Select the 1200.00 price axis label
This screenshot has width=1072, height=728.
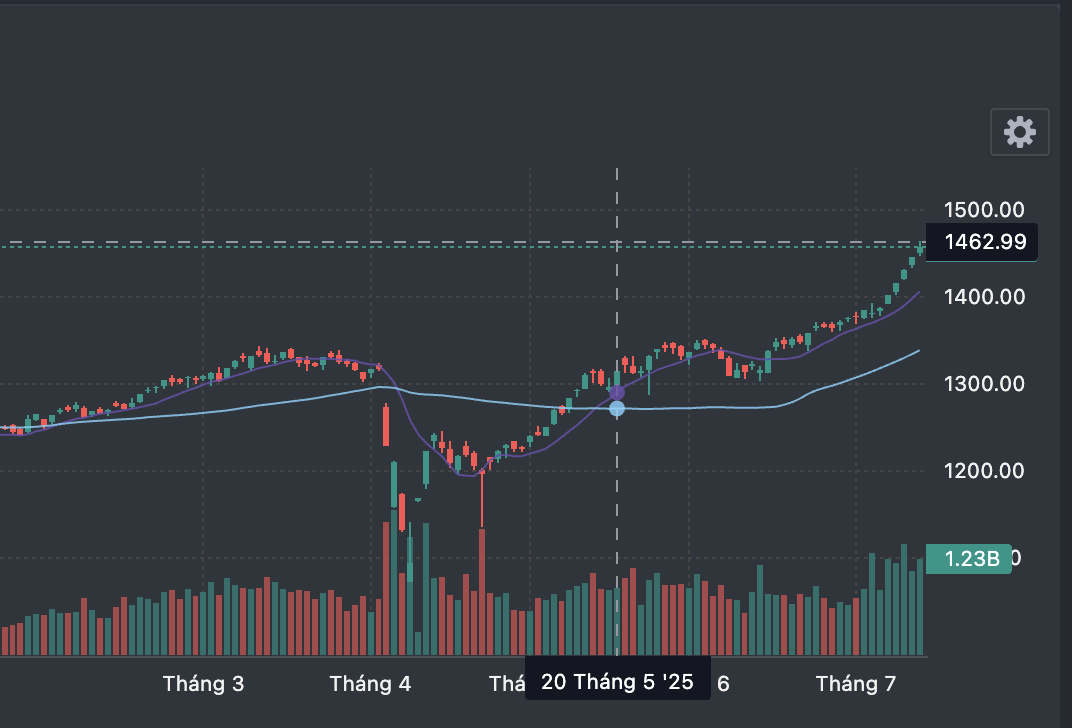click(985, 471)
